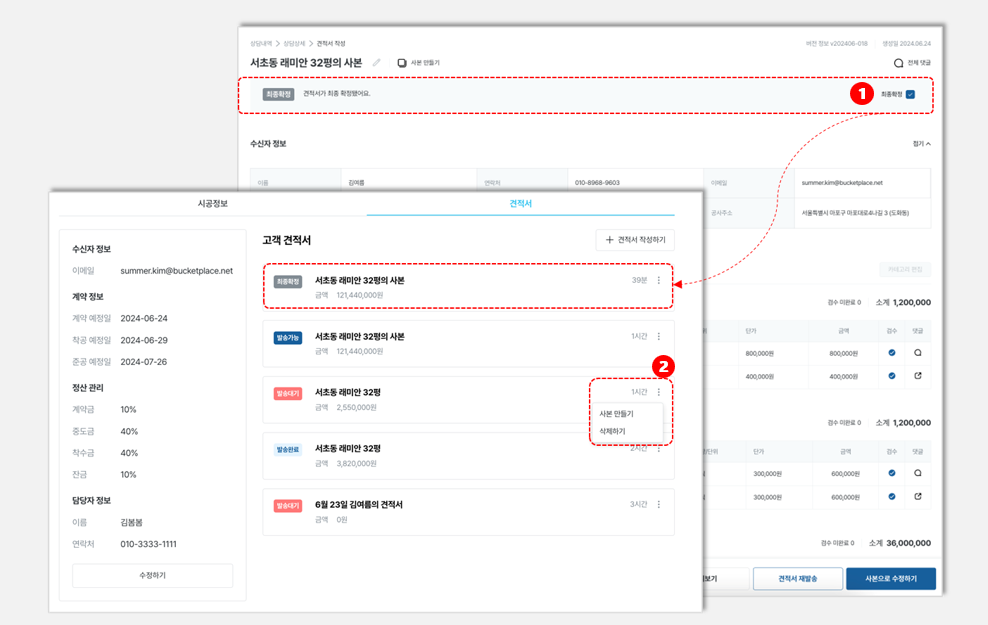Viewport: 988px width, 625px height.
Task: Click 버전 정보 v202406-018 text
Action: (x=836, y=43)
